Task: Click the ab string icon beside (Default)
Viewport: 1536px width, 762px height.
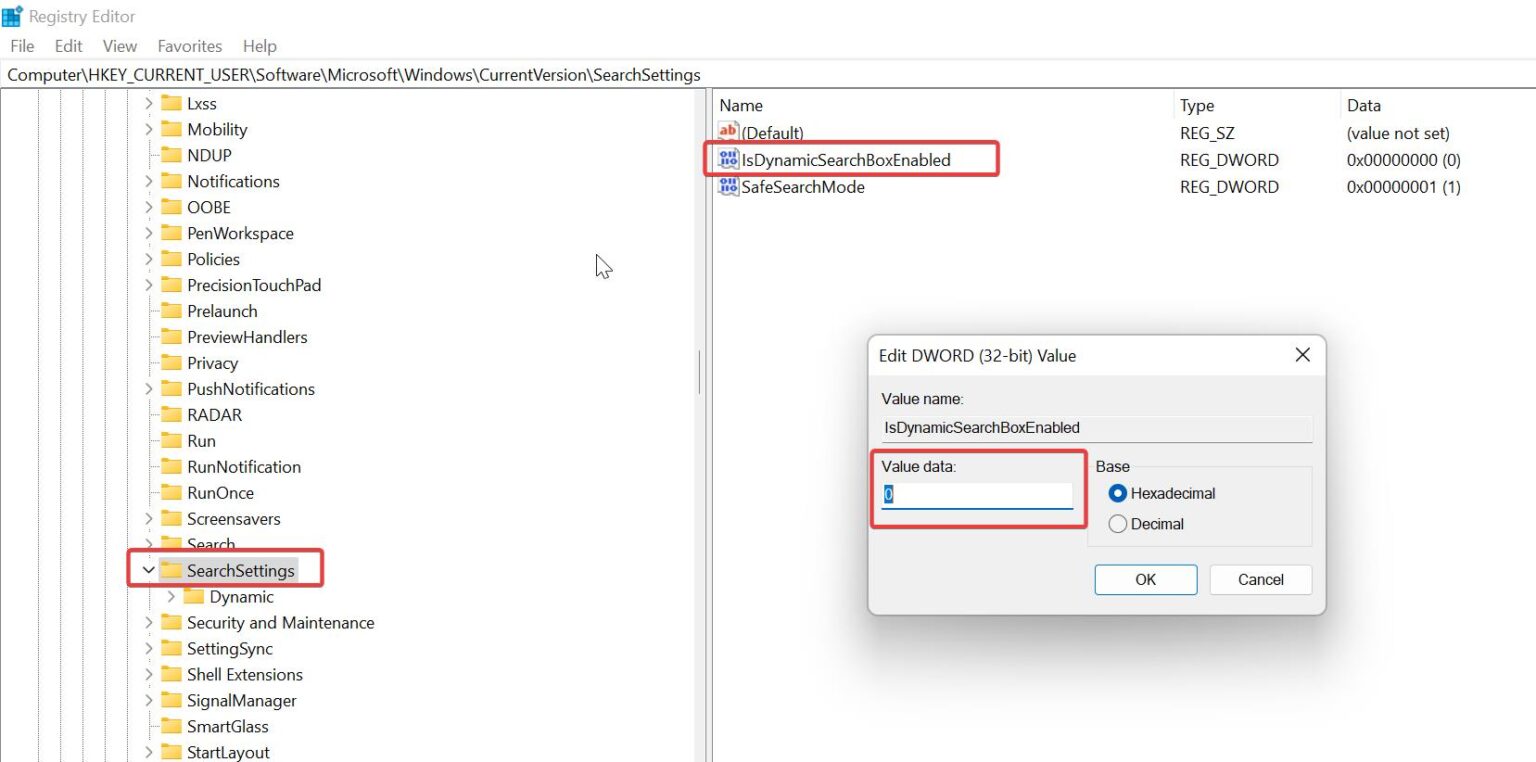Action: [x=726, y=132]
